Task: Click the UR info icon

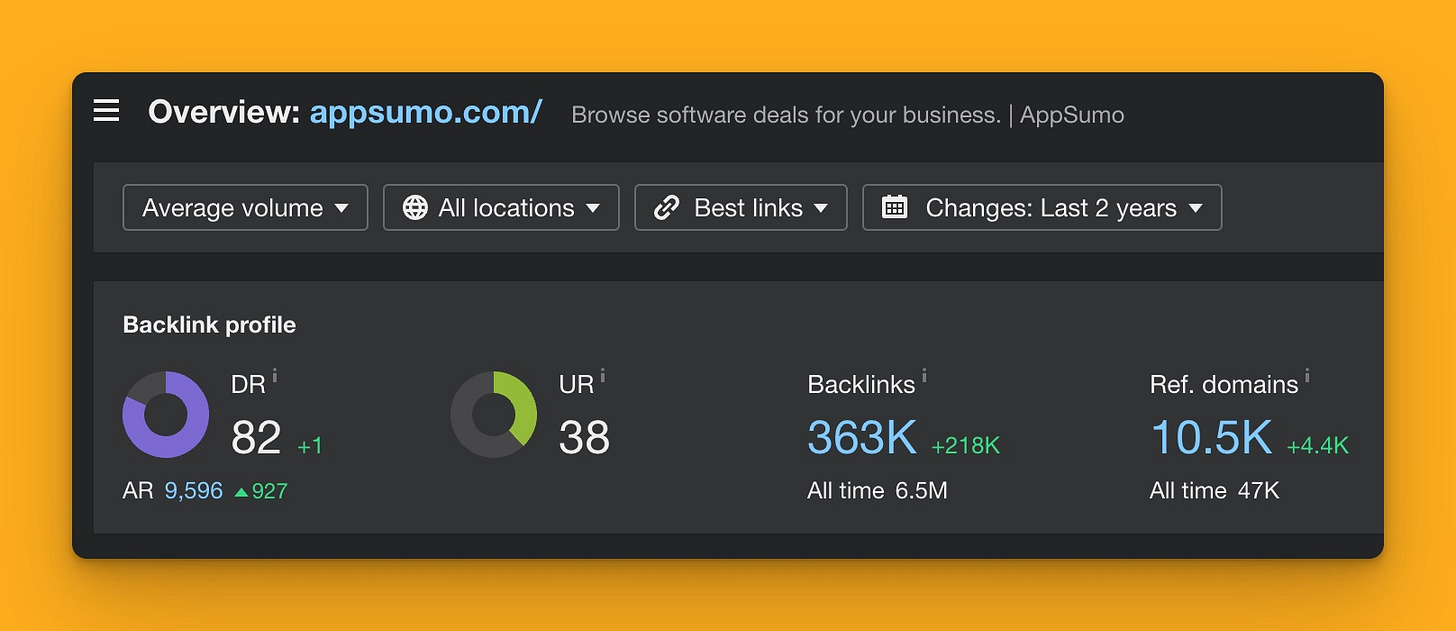Action: click(x=603, y=375)
